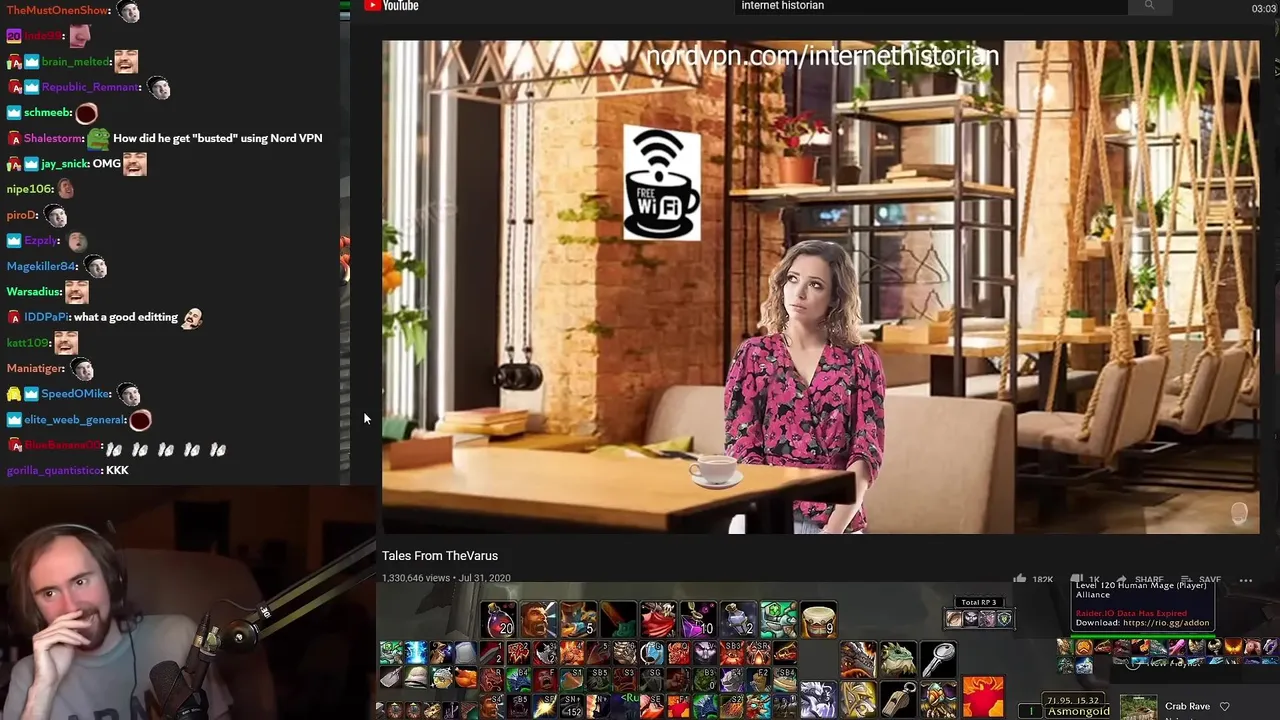
Task: Click the 20 bits badge in chat
Action: point(14,36)
